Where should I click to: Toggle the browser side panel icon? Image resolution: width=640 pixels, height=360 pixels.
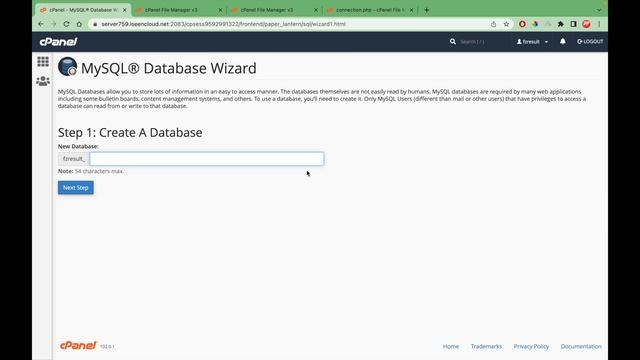click(573, 24)
